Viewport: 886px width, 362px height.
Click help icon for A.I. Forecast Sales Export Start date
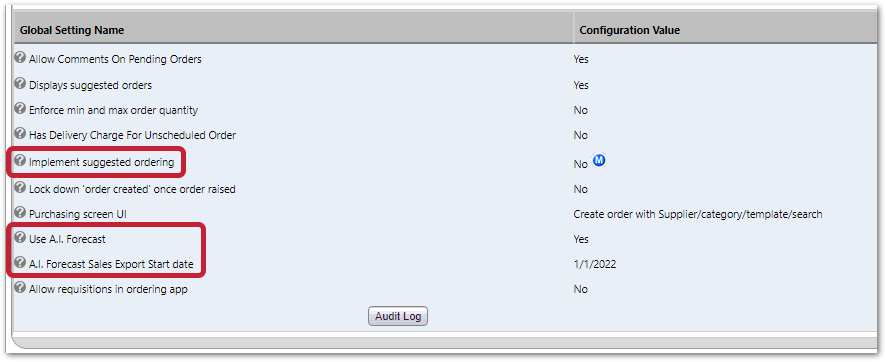click(20, 263)
